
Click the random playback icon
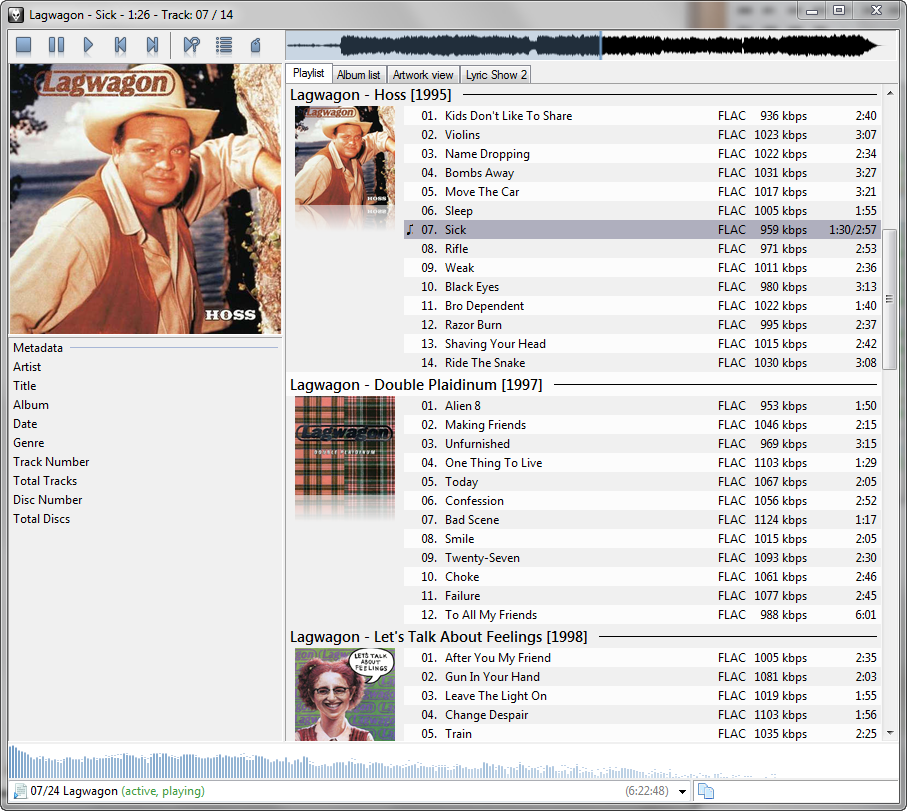coord(191,45)
